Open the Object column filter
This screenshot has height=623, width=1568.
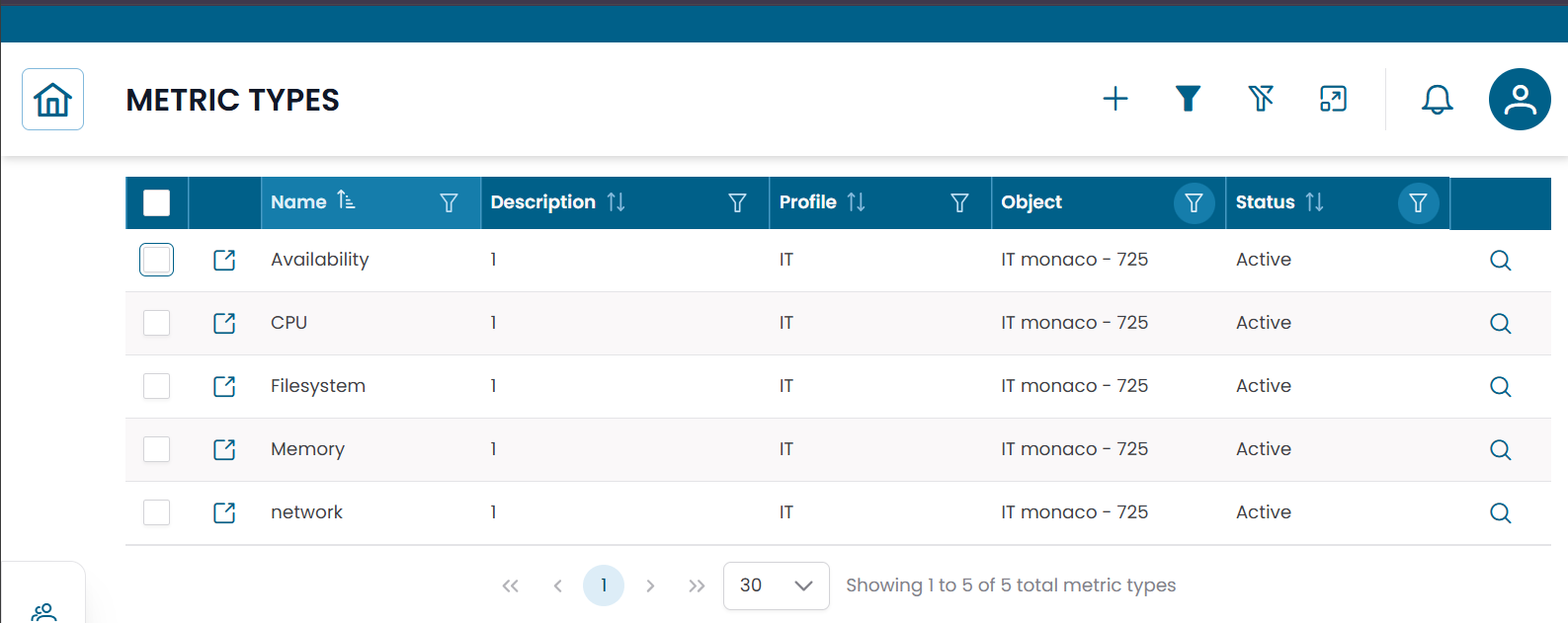pyautogui.click(x=1194, y=202)
